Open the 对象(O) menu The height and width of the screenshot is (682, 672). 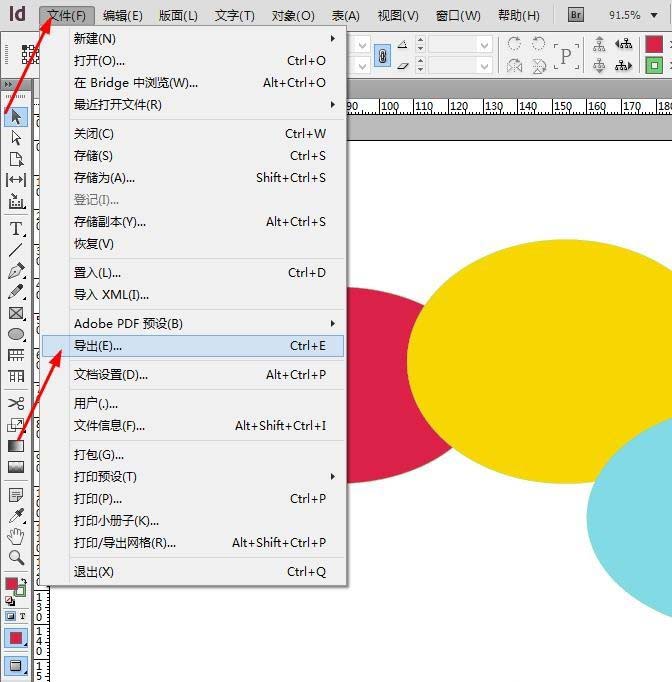tap(293, 16)
